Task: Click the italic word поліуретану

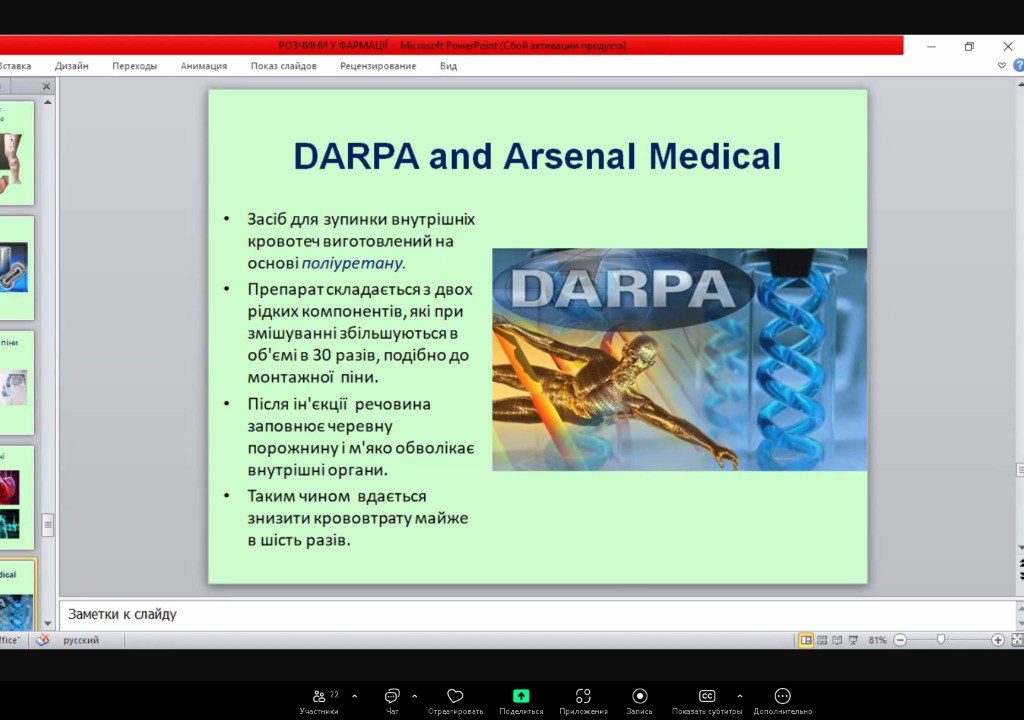Action: (353, 263)
